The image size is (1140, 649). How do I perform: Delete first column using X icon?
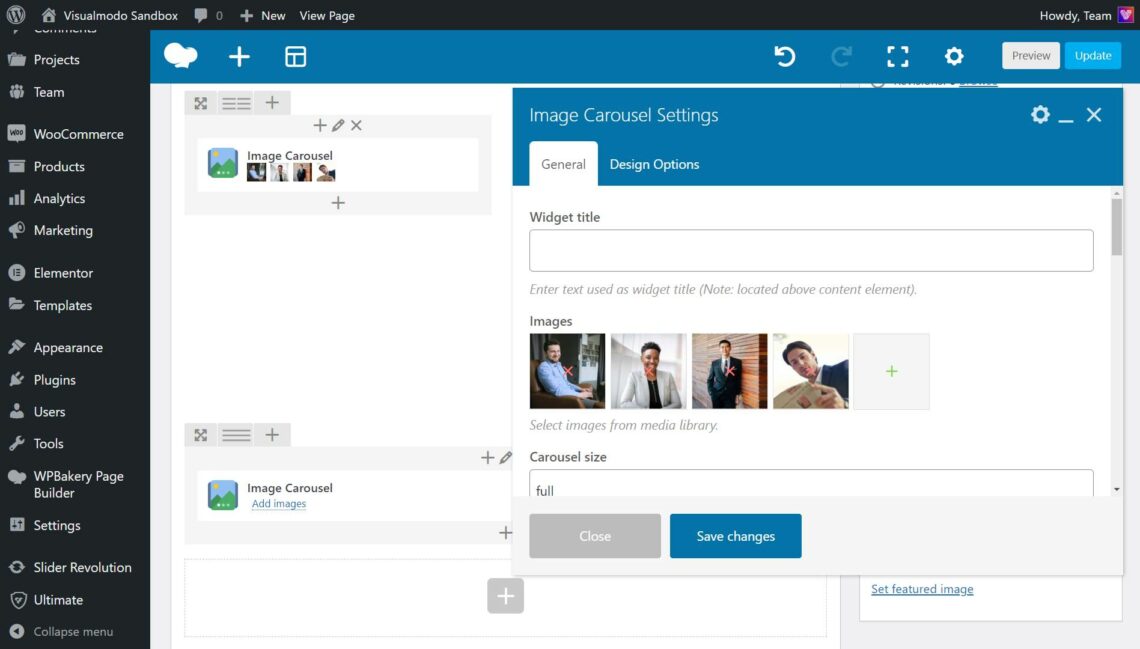356,126
